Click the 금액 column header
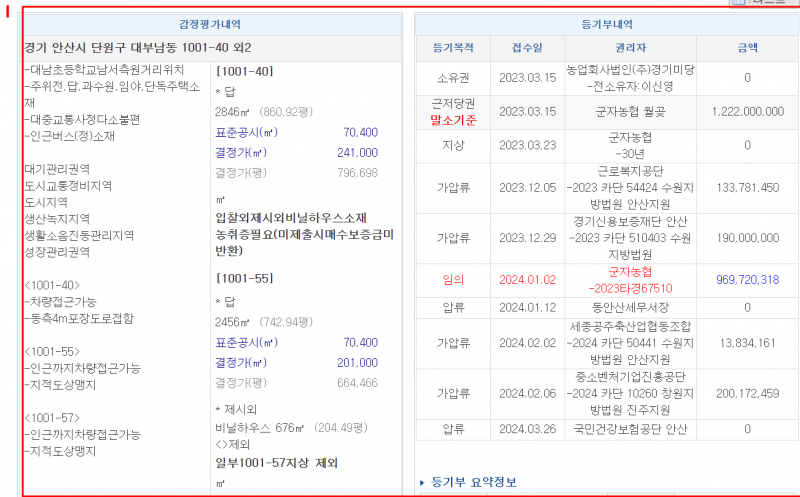 [x=747, y=47]
